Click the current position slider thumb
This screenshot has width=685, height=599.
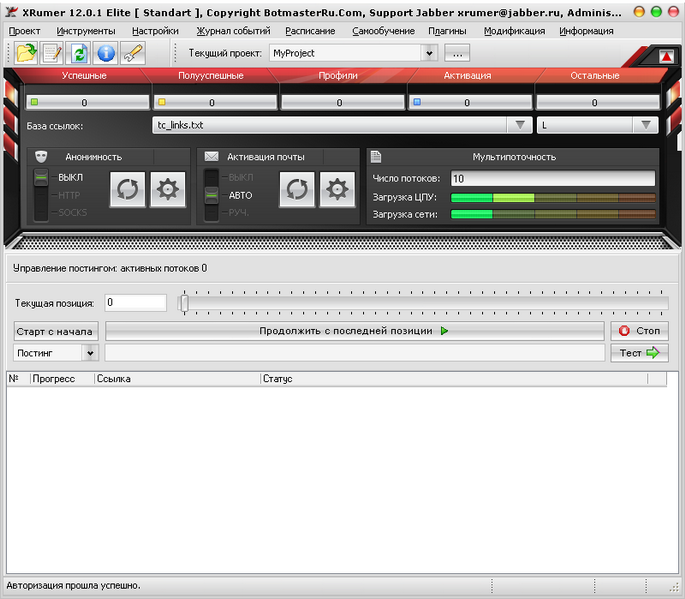184,303
